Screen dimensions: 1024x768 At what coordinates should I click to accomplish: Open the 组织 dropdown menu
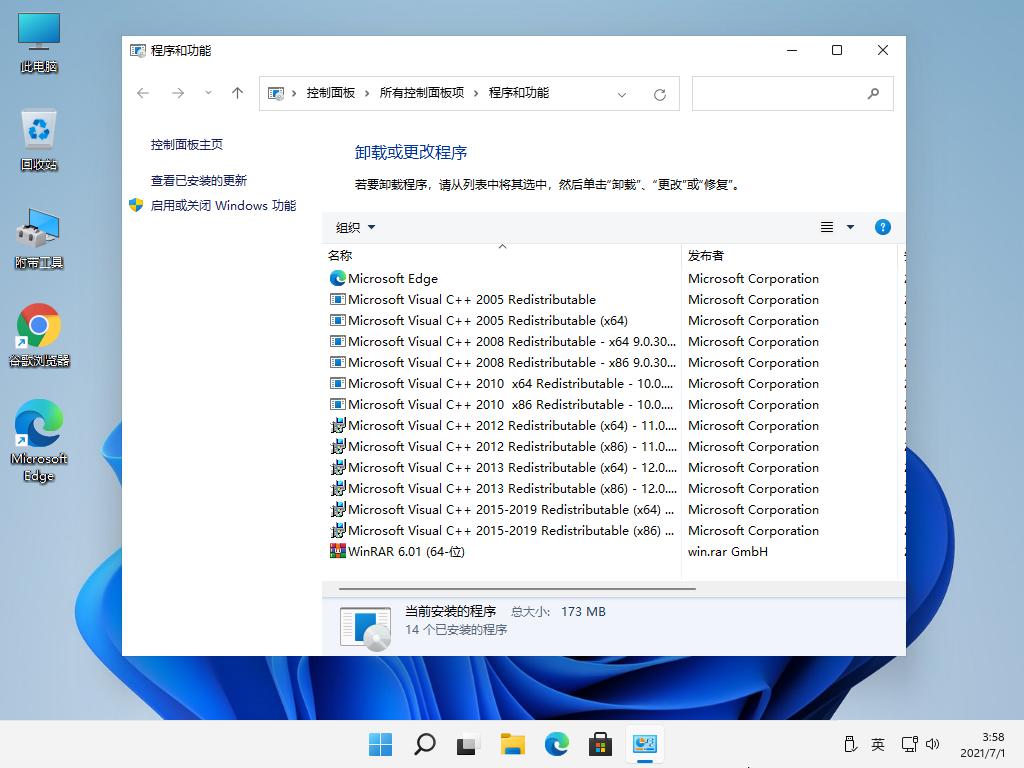click(x=355, y=227)
